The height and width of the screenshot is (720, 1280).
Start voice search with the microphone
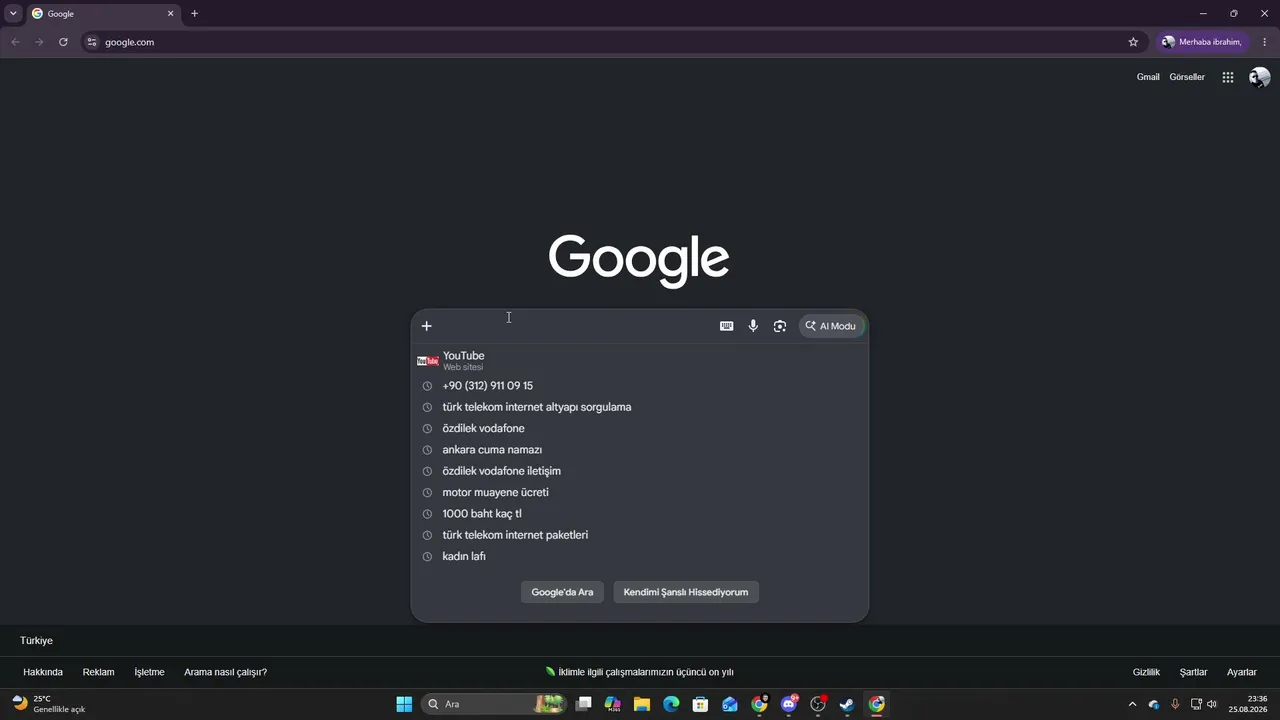(x=753, y=326)
